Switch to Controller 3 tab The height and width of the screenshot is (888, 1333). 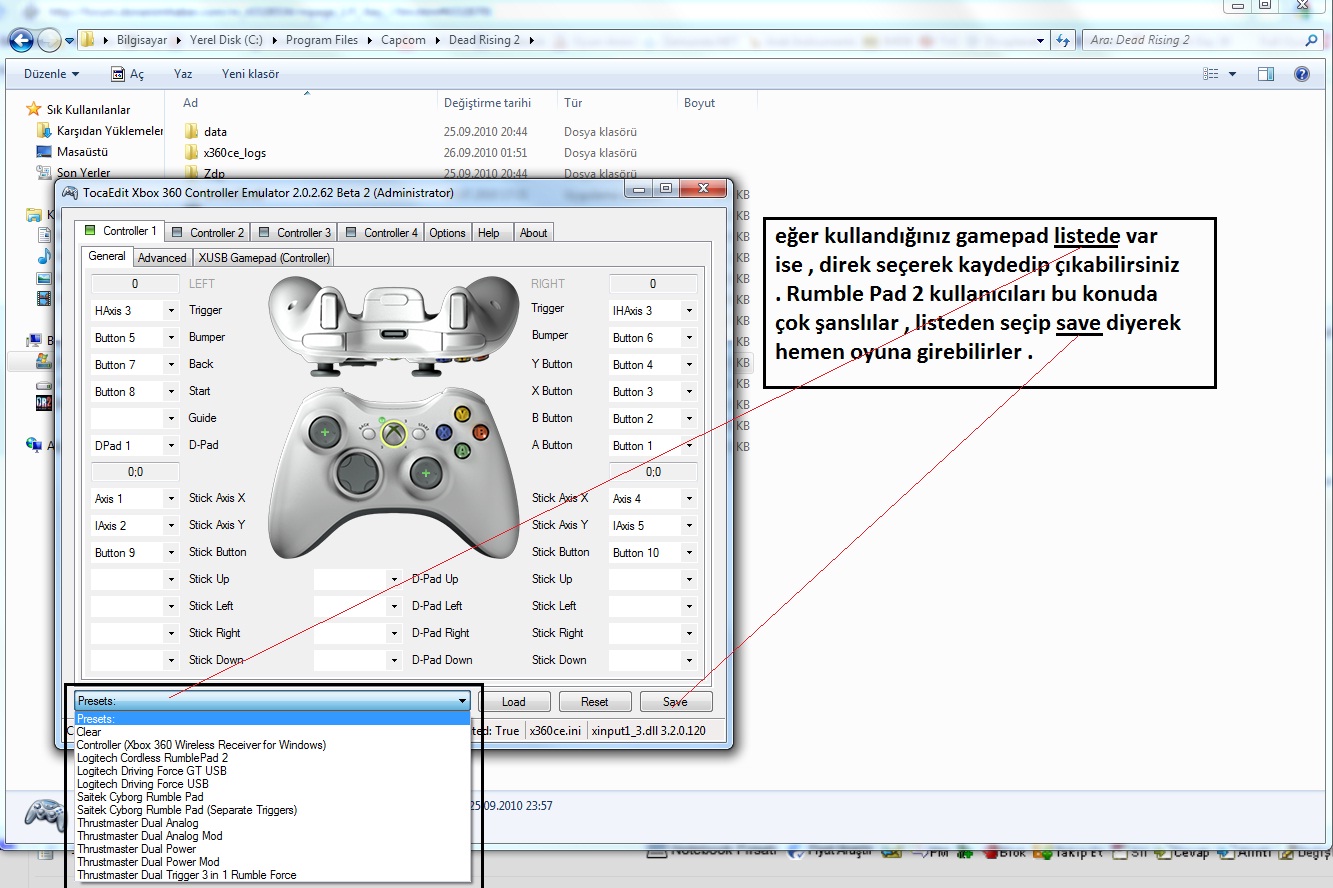(x=294, y=233)
